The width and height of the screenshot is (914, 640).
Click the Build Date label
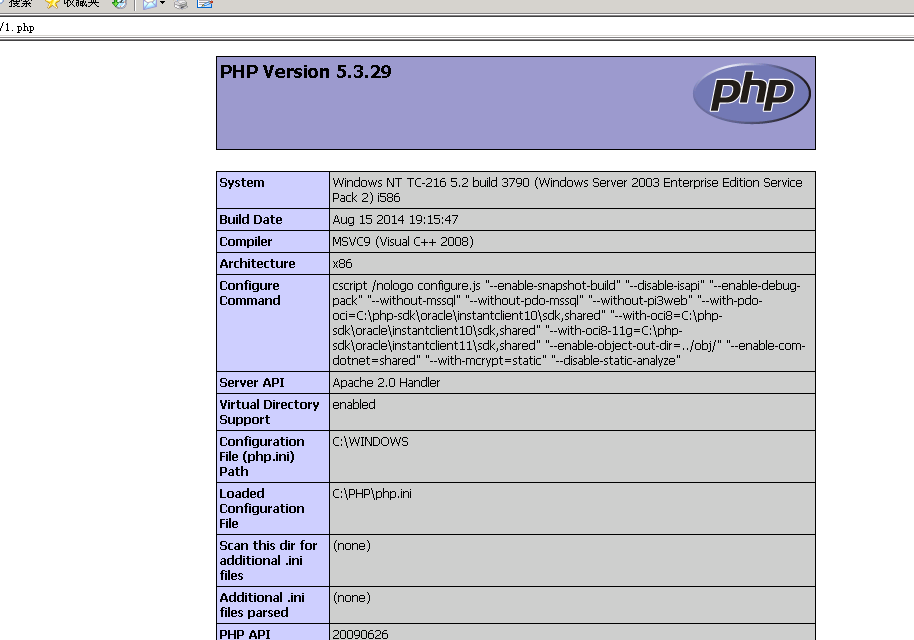click(251, 220)
